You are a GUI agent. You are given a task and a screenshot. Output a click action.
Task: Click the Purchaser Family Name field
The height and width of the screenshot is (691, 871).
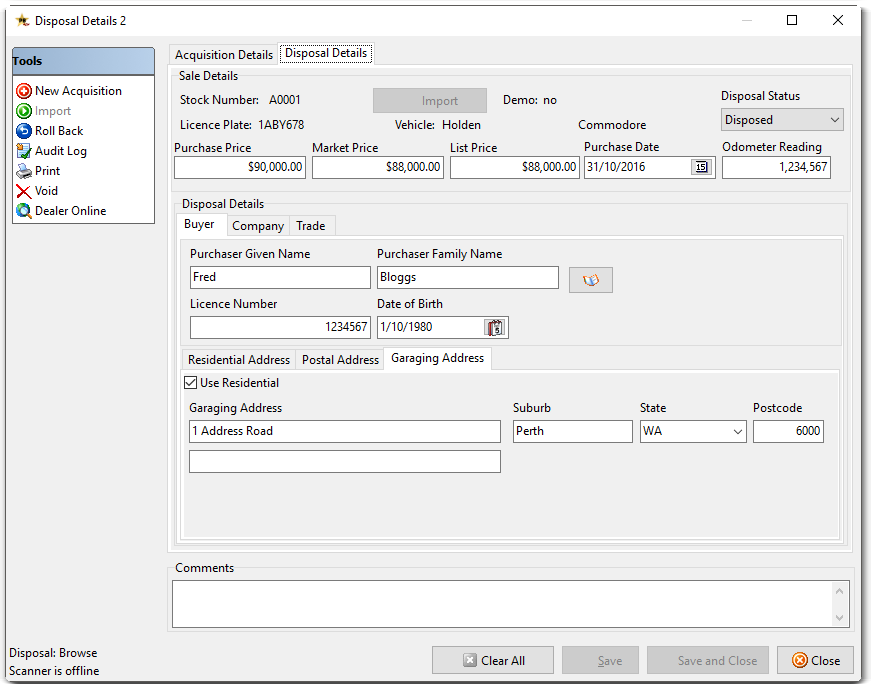tap(468, 277)
